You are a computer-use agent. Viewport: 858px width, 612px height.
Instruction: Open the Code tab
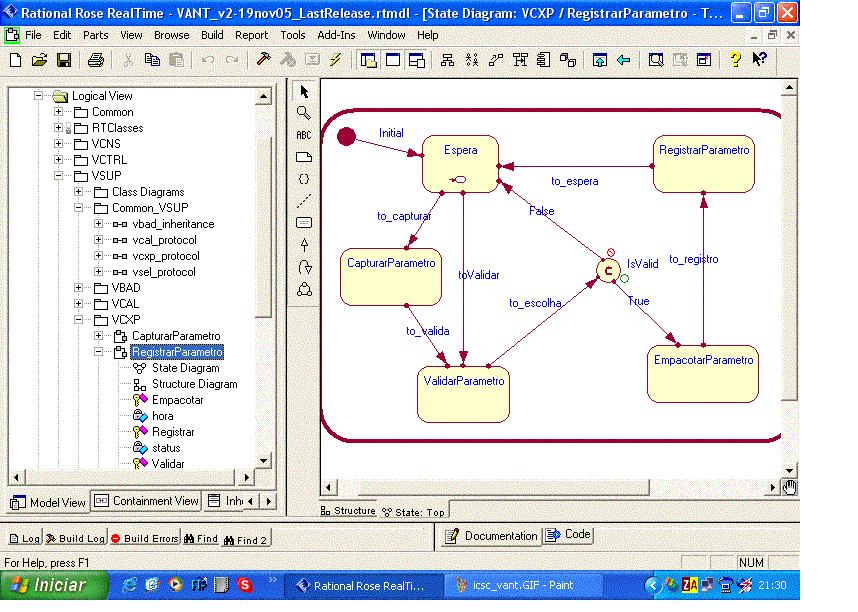[x=569, y=534]
